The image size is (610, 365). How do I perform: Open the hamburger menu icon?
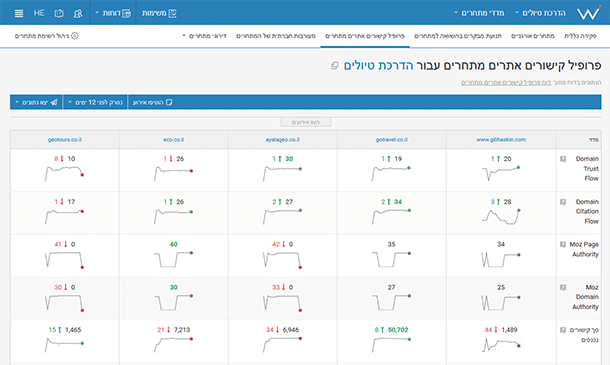(x=19, y=13)
